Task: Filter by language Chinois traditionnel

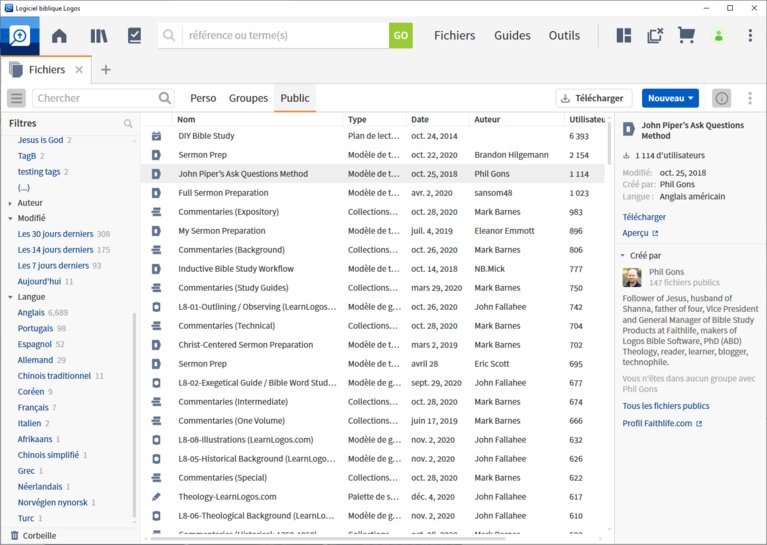Action: (54, 376)
